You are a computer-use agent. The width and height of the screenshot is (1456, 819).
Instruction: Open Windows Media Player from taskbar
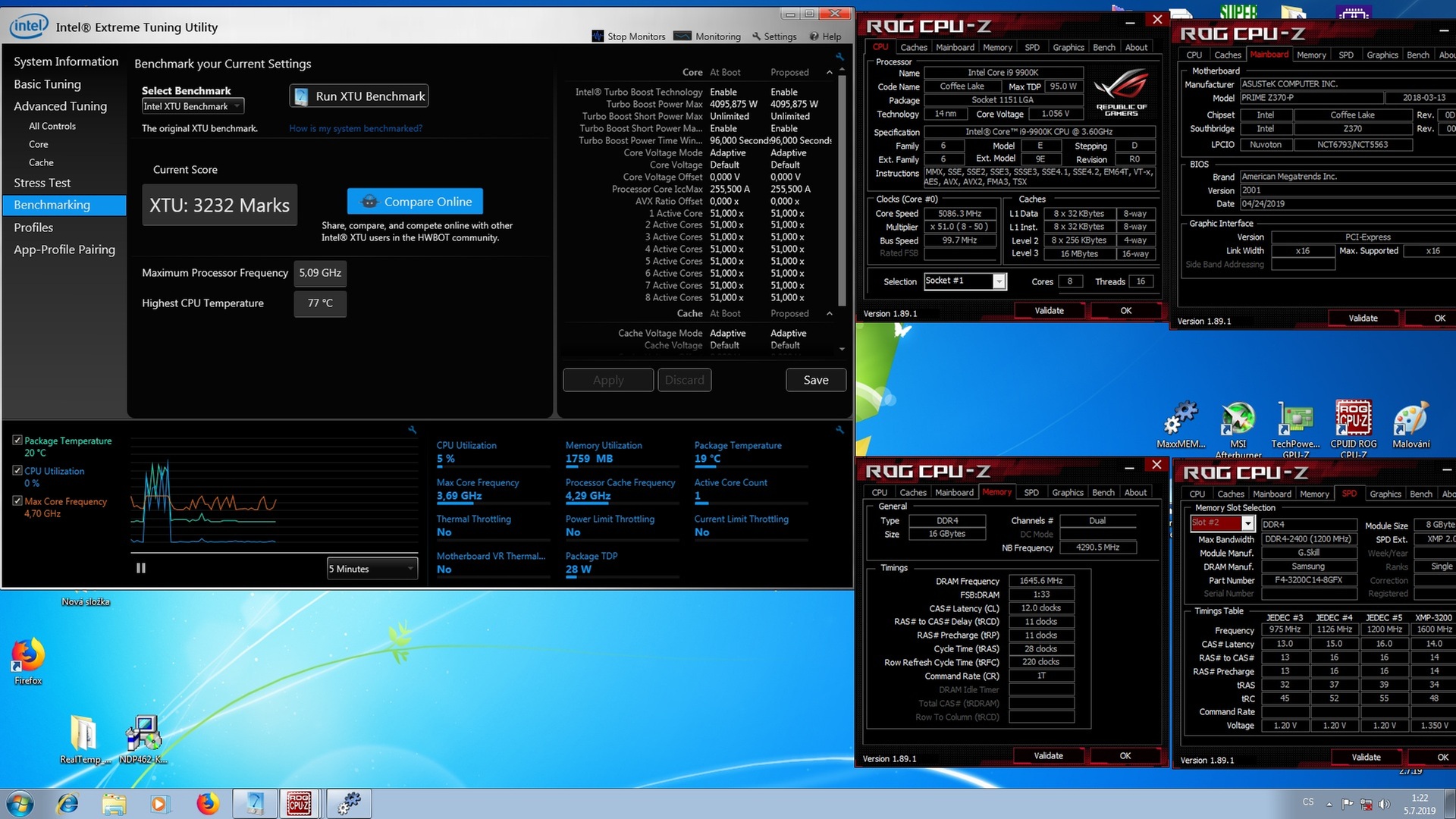[x=159, y=804]
